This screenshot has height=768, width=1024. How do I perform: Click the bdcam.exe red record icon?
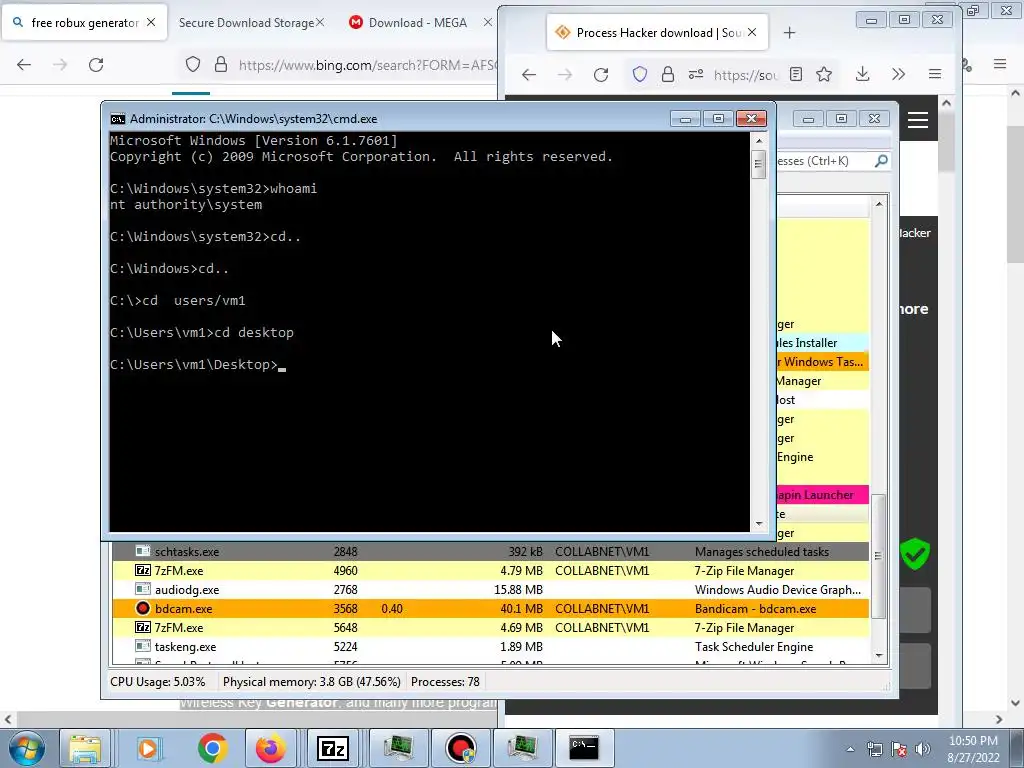(x=142, y=609)
